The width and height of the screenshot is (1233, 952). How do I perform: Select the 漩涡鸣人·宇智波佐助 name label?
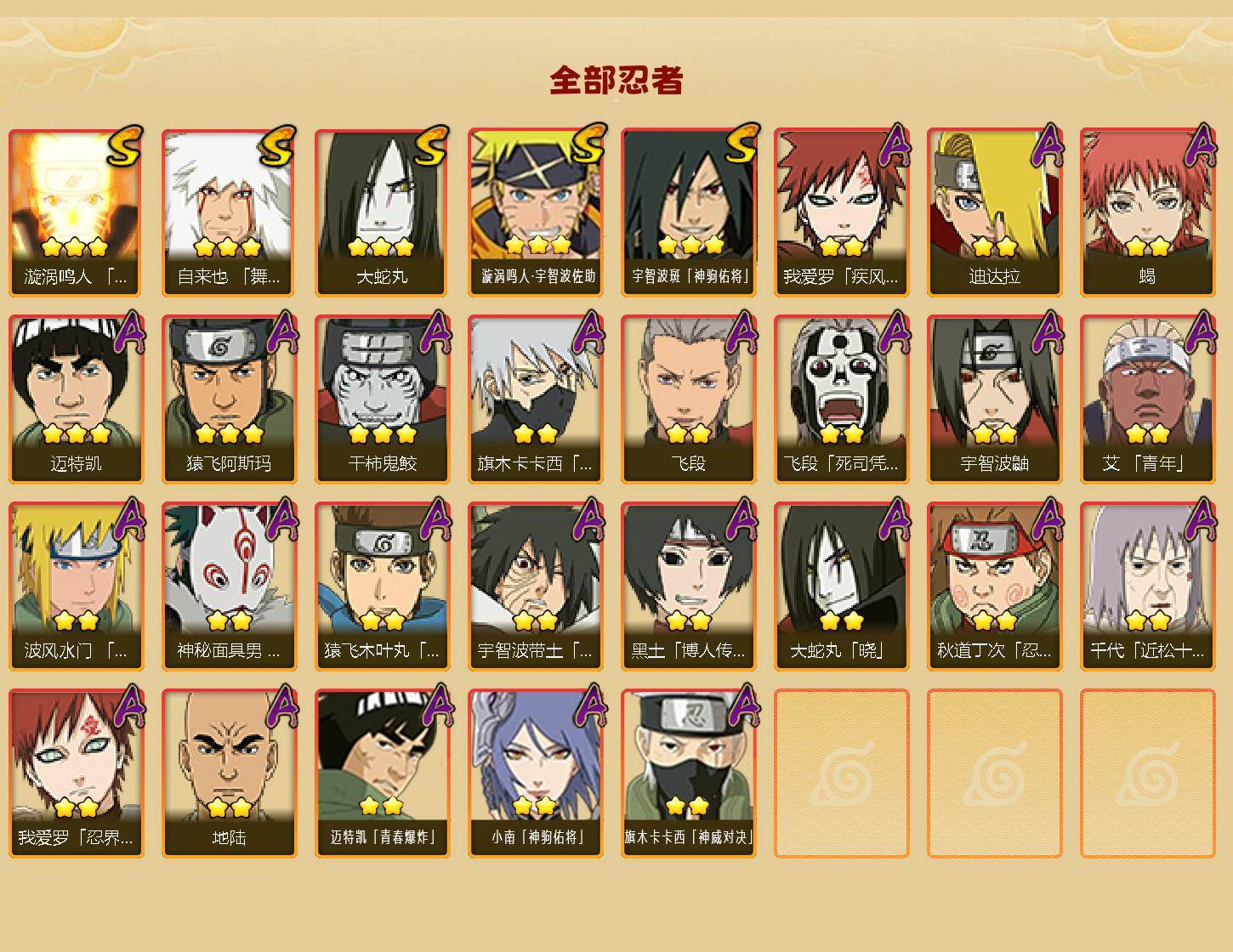538,276
